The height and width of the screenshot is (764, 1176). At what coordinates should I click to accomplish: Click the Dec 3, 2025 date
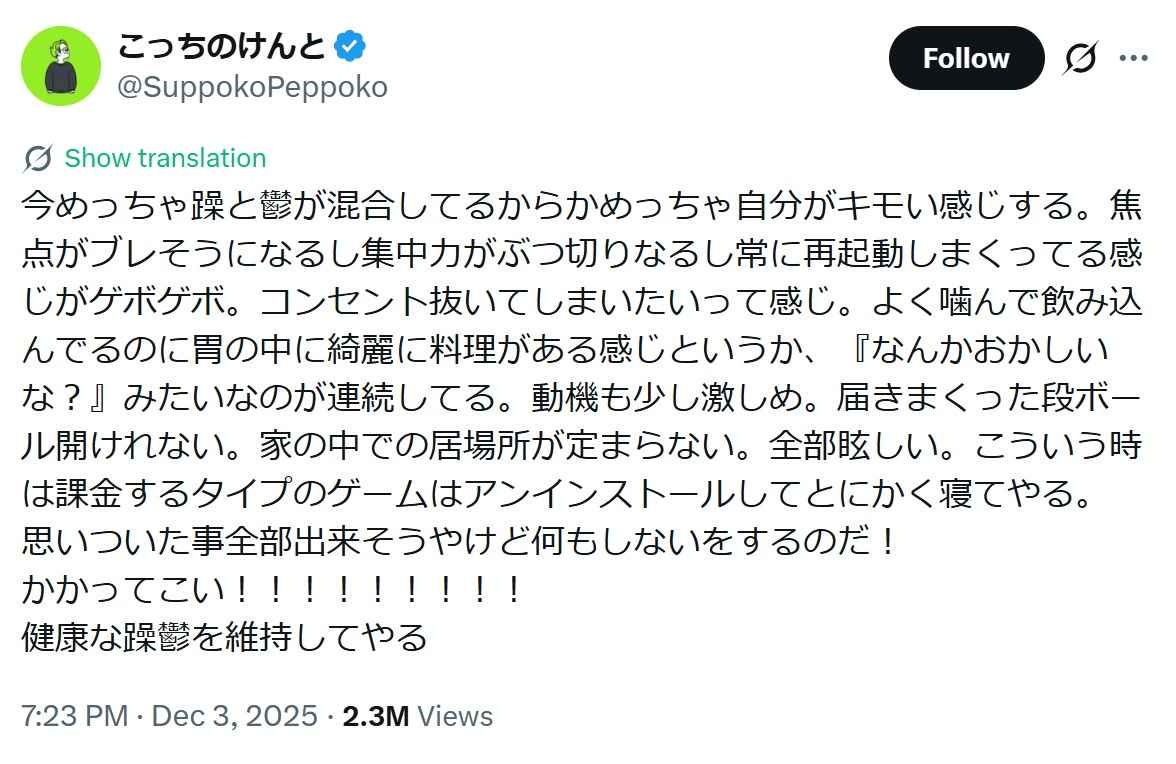tap(235, 716)
